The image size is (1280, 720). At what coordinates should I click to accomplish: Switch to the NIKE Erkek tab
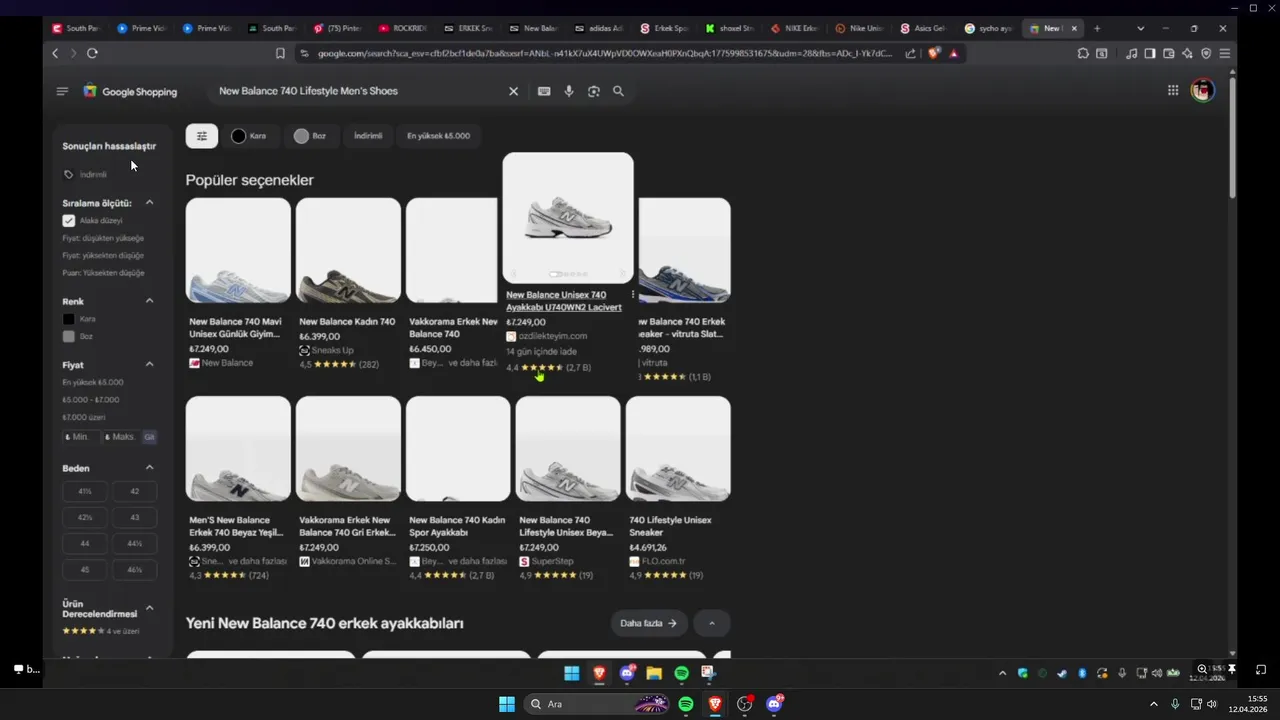point(794,28)
